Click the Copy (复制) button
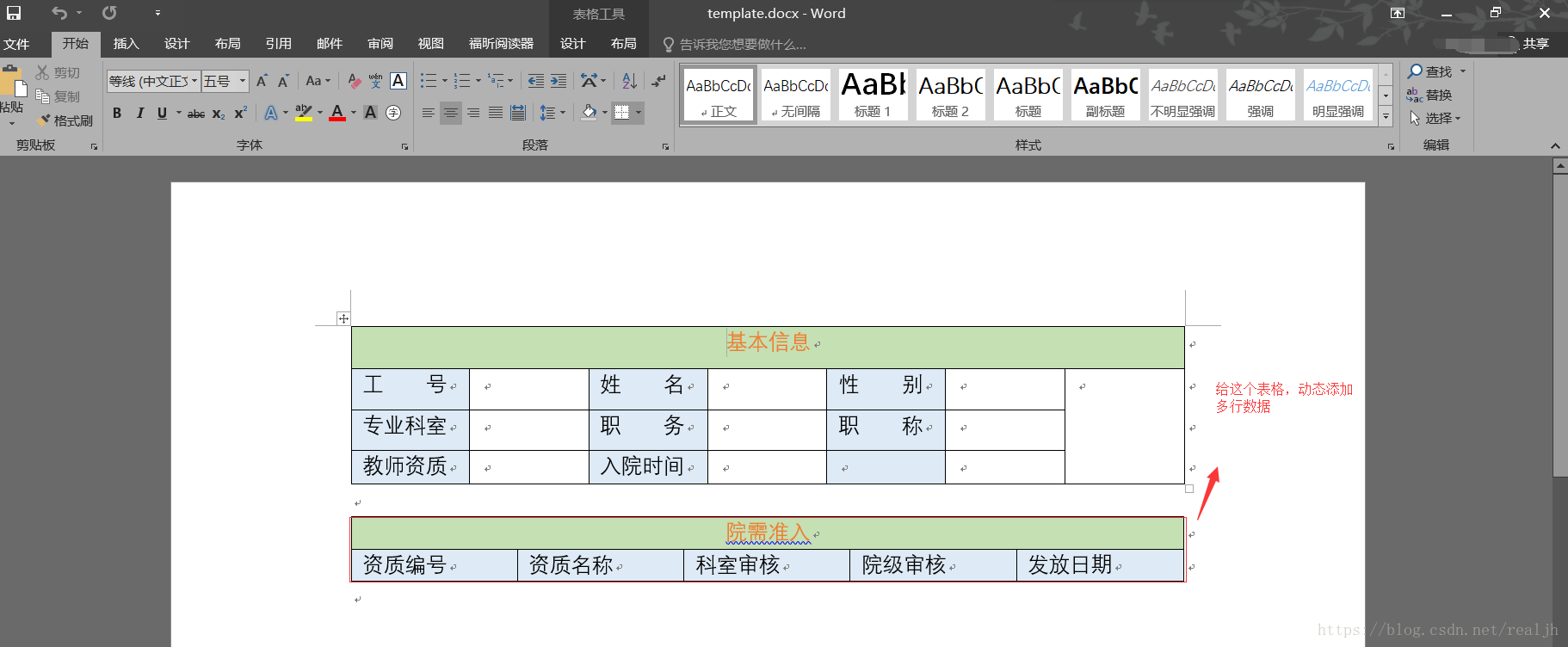This screenshot has width=1568, height=647. tap(59, 96)
